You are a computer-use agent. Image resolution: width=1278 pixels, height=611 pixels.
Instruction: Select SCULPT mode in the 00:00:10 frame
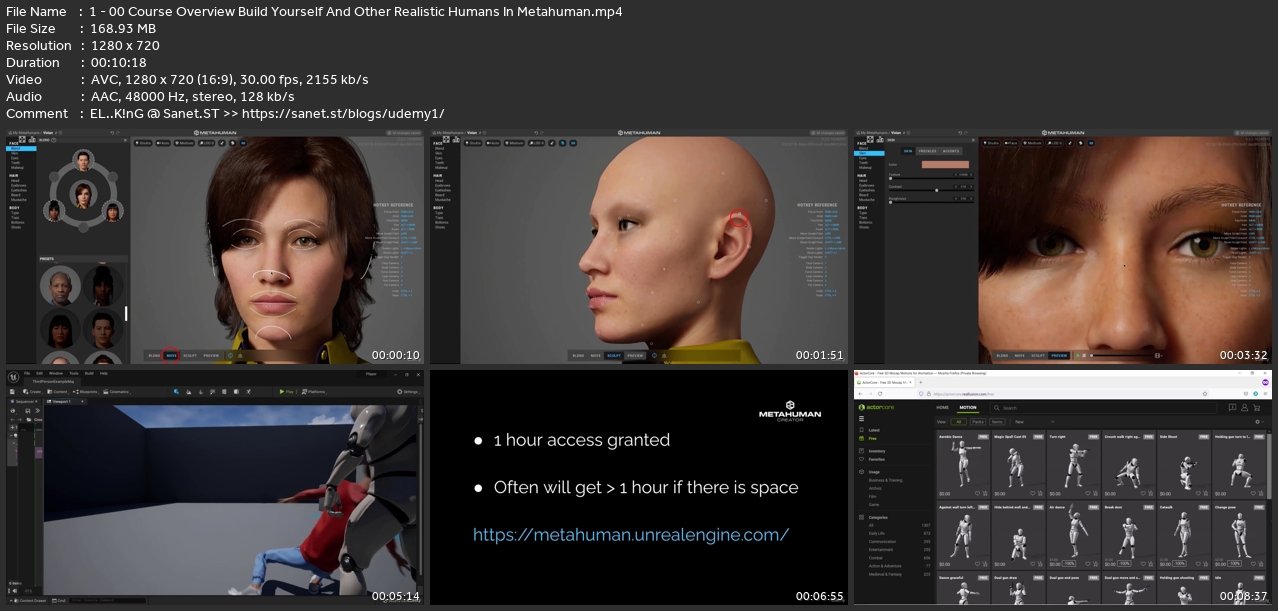tap(190, 355)
